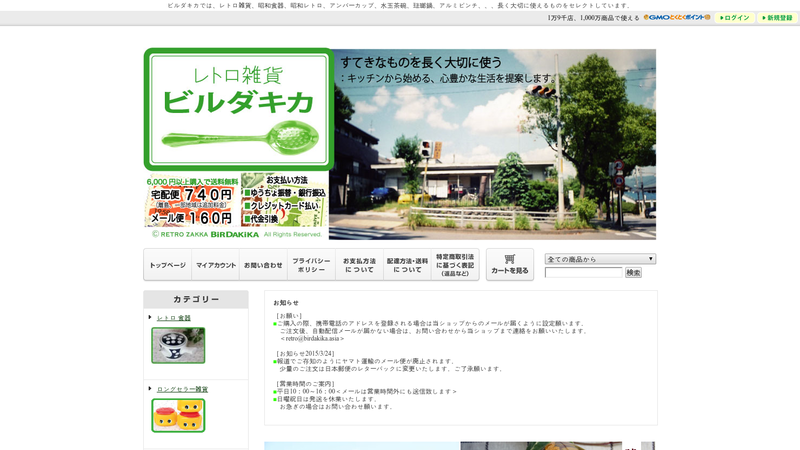Open お問い合わせ in the nav bar
This screenshot has width=800, height=450.
tap(263, 265)
